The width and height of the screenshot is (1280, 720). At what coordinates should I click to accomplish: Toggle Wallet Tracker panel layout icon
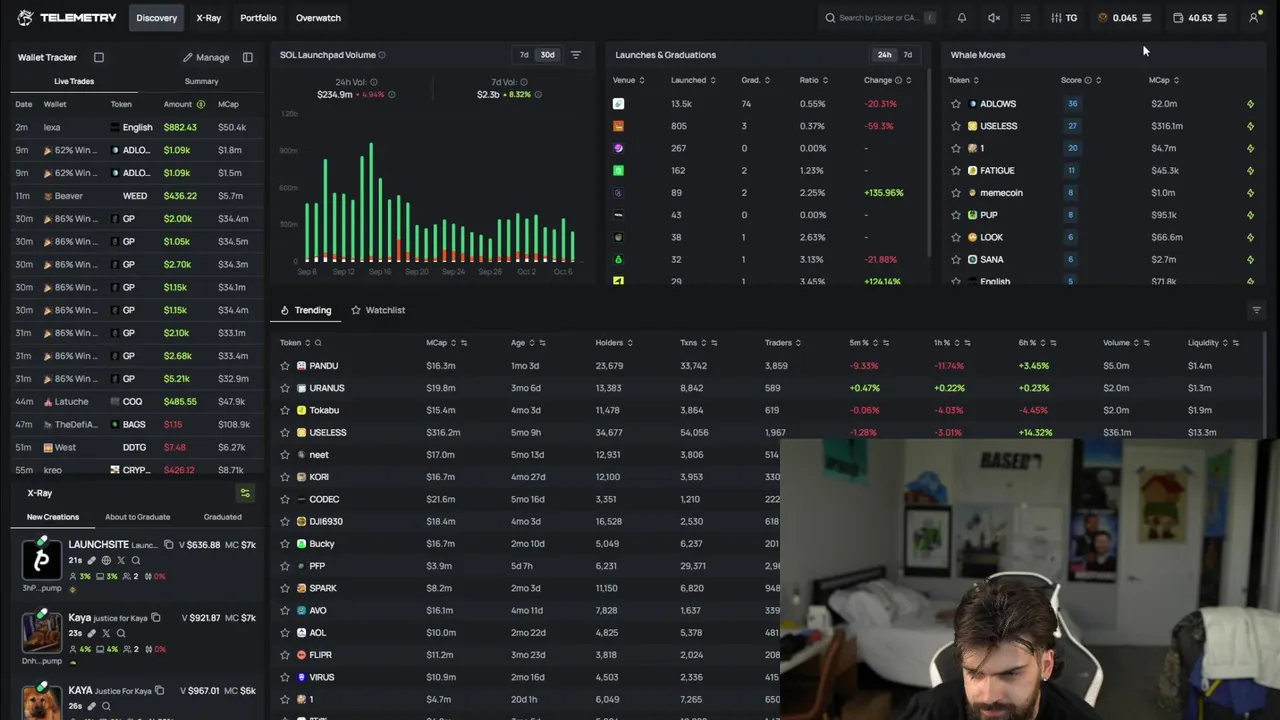[x=248, y=57]
